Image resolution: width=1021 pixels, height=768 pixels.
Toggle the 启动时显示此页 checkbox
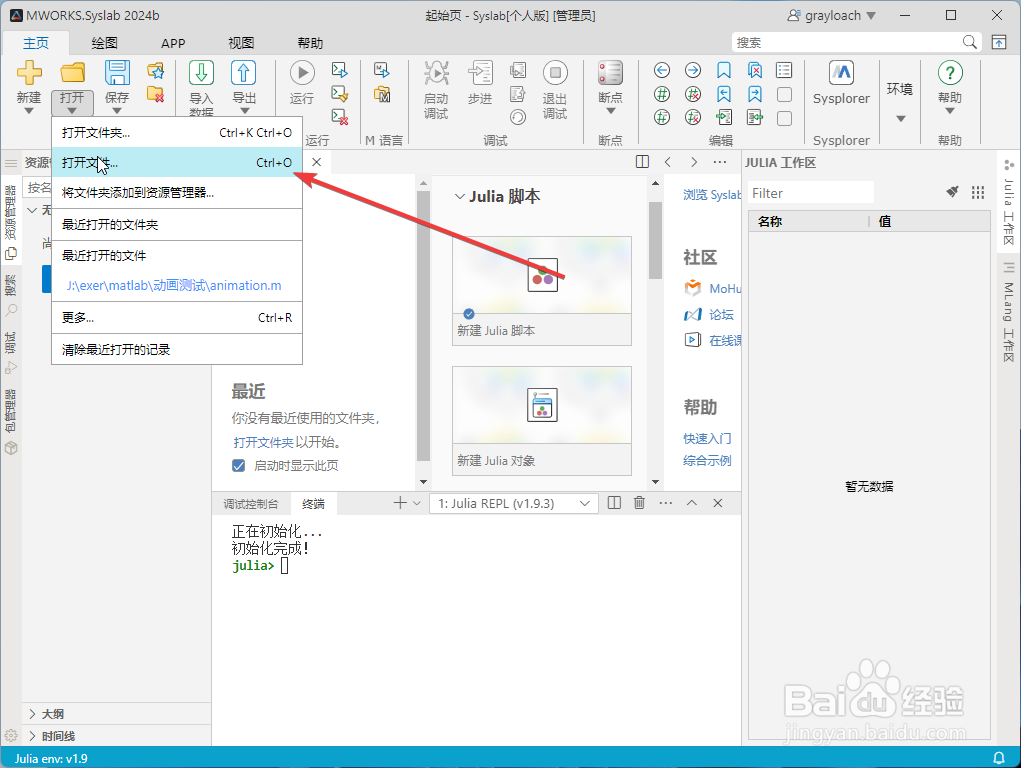click(238, 464)
